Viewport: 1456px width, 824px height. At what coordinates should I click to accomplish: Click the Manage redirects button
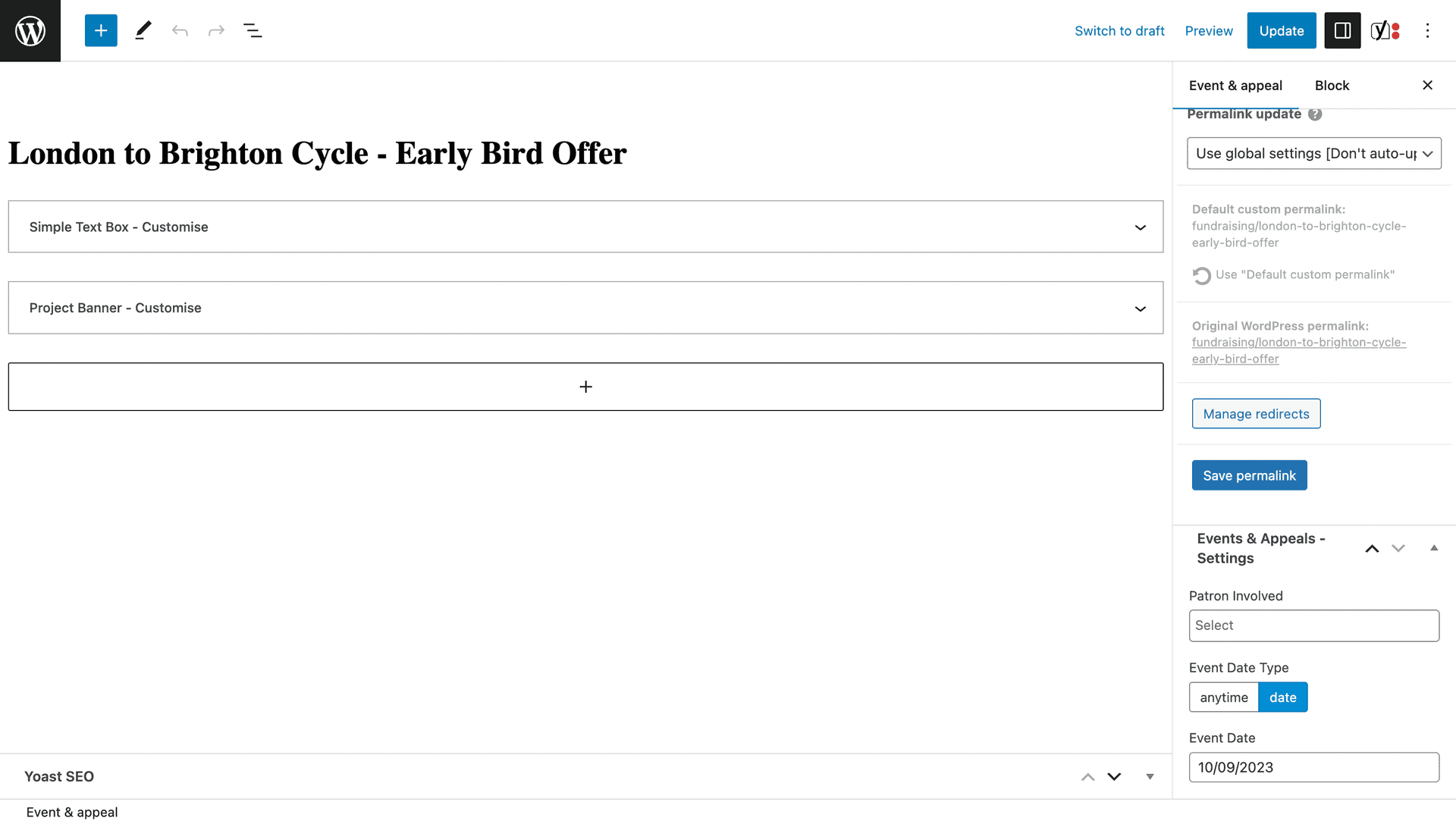1256,414
